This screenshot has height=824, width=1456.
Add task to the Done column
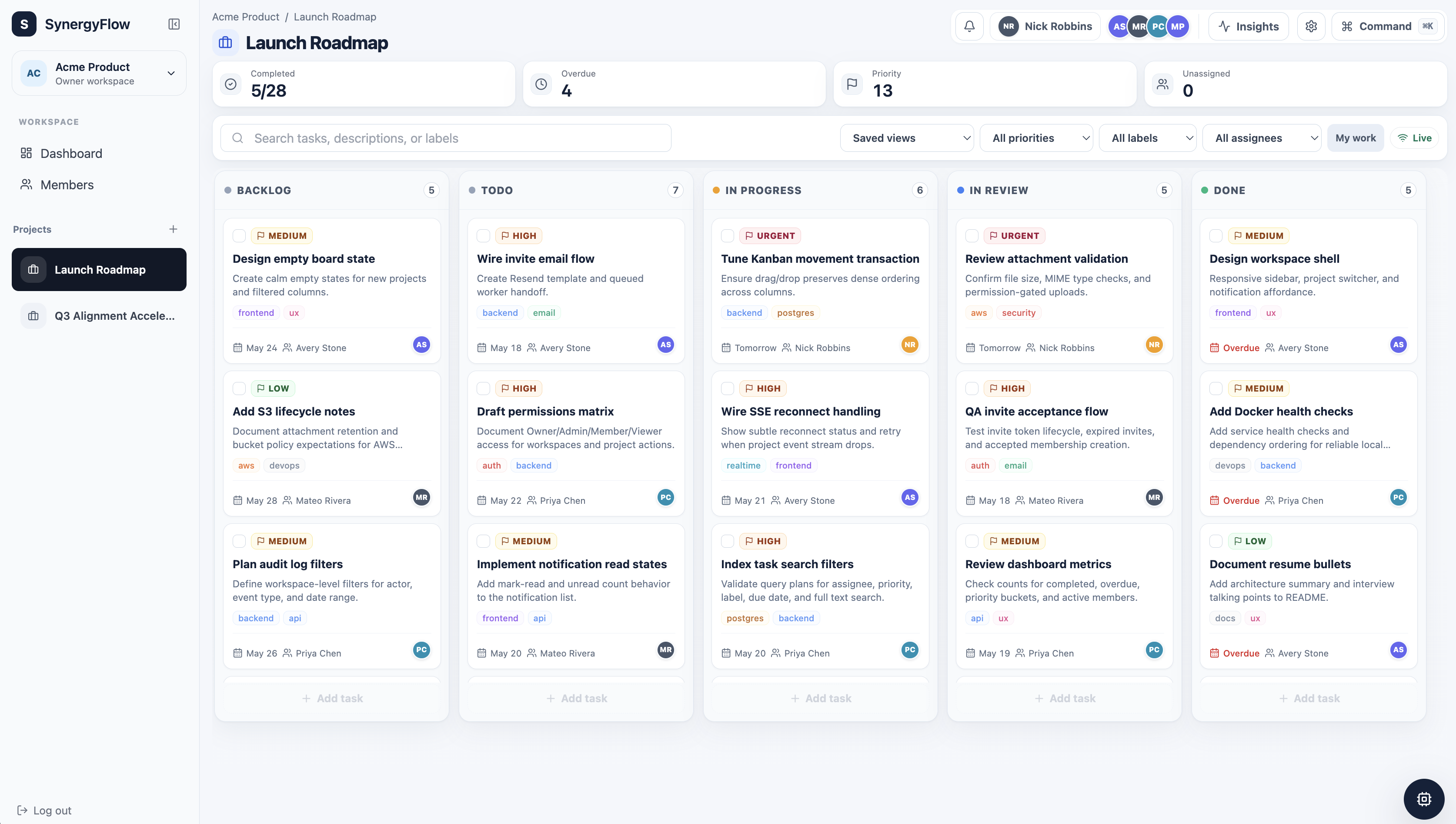pyautogui.click(x=1309, y=698)
